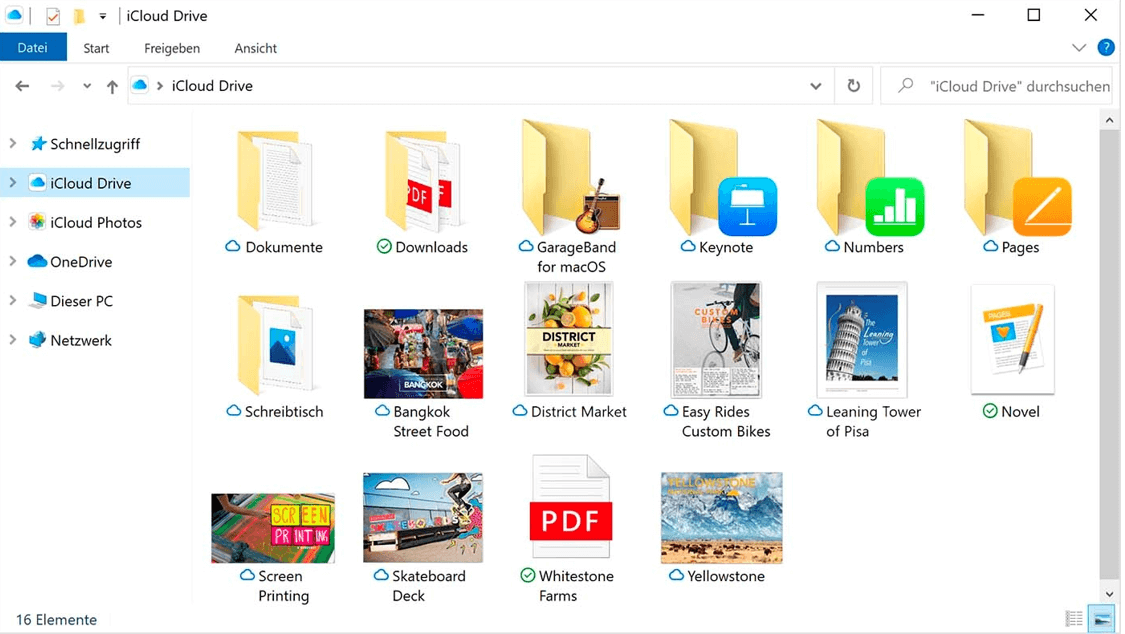Image resolution: width=1125 pixels, height=634 pixels.
Task: Open the Keynote folder
Action: [718, 180]
